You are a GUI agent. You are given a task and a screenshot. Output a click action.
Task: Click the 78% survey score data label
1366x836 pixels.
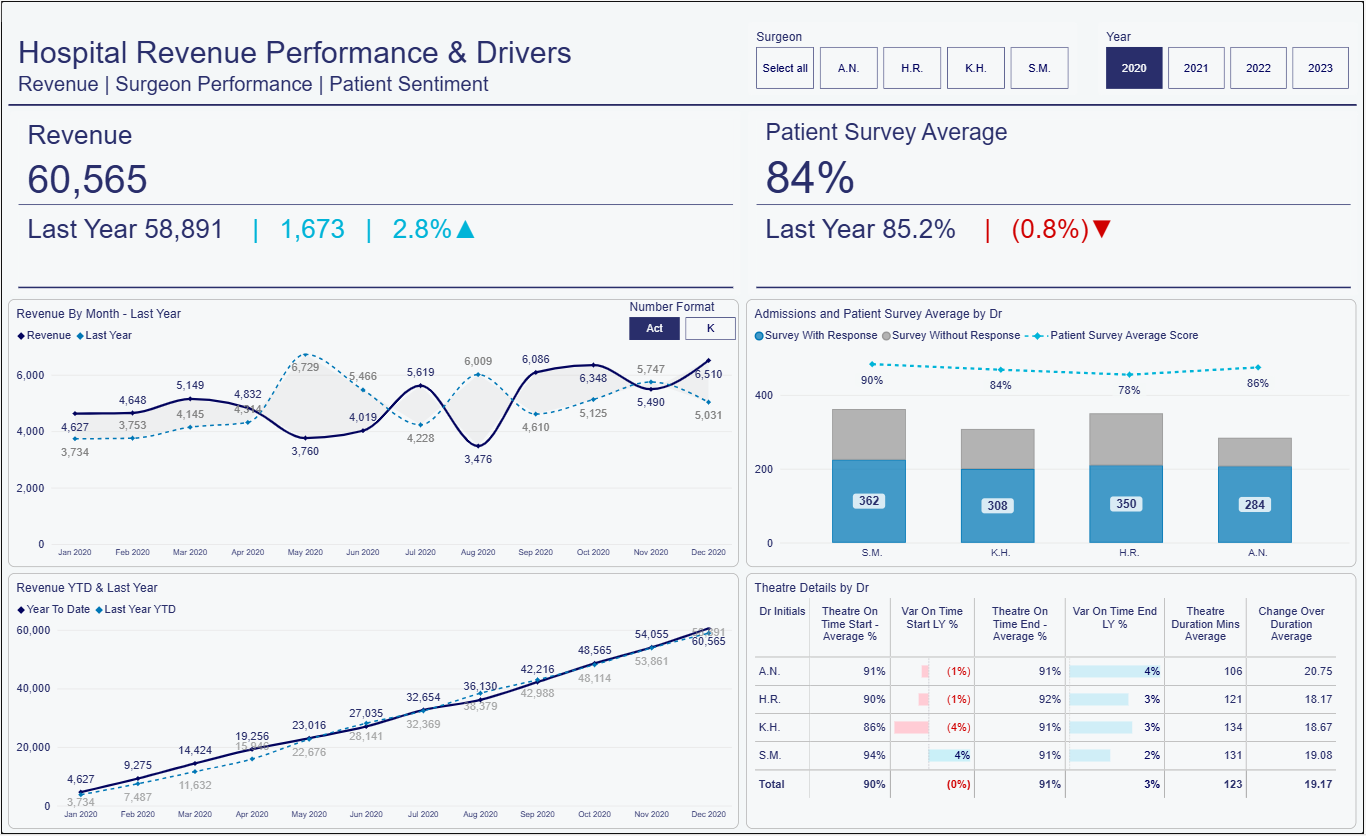[x=1129, y=390]
